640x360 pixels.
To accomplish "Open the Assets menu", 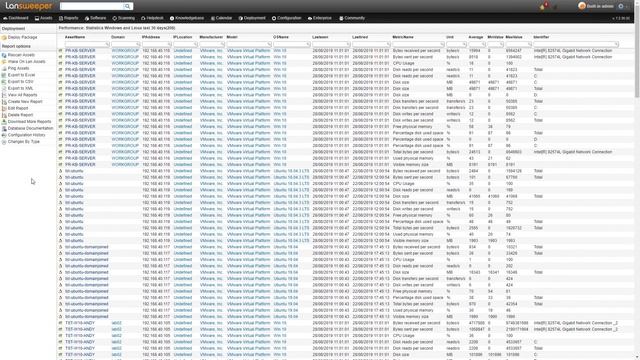I will point(43,18).
